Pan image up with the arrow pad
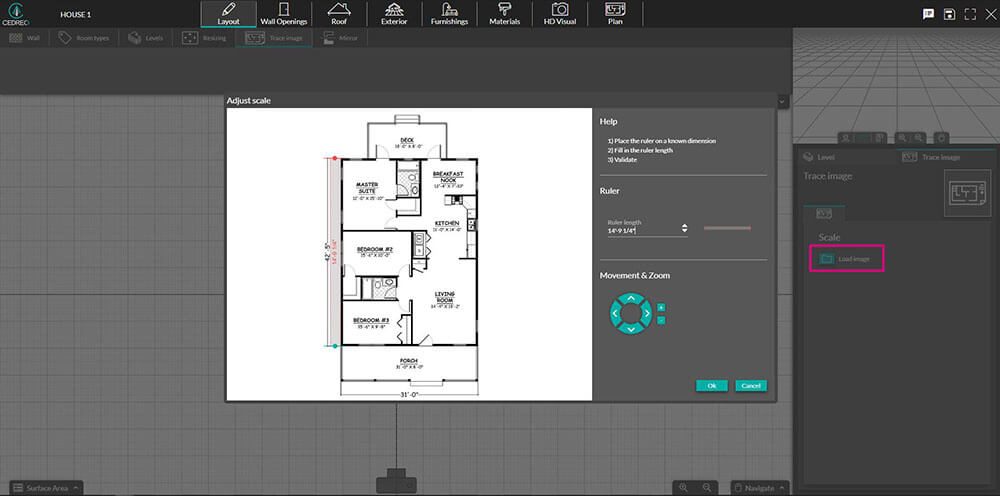 tap(630, 298)
